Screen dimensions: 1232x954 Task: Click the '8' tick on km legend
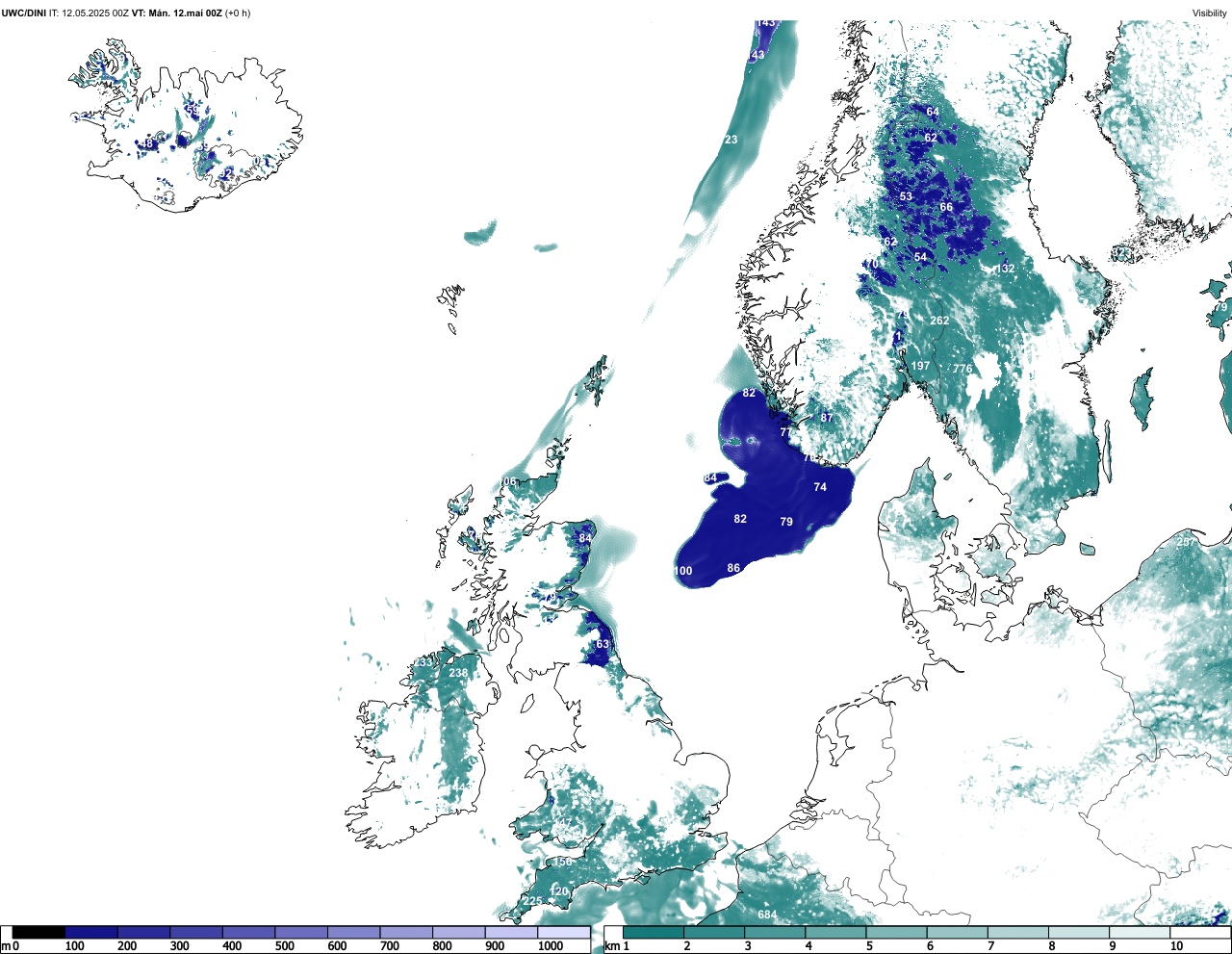click(x=1052, y=946)
